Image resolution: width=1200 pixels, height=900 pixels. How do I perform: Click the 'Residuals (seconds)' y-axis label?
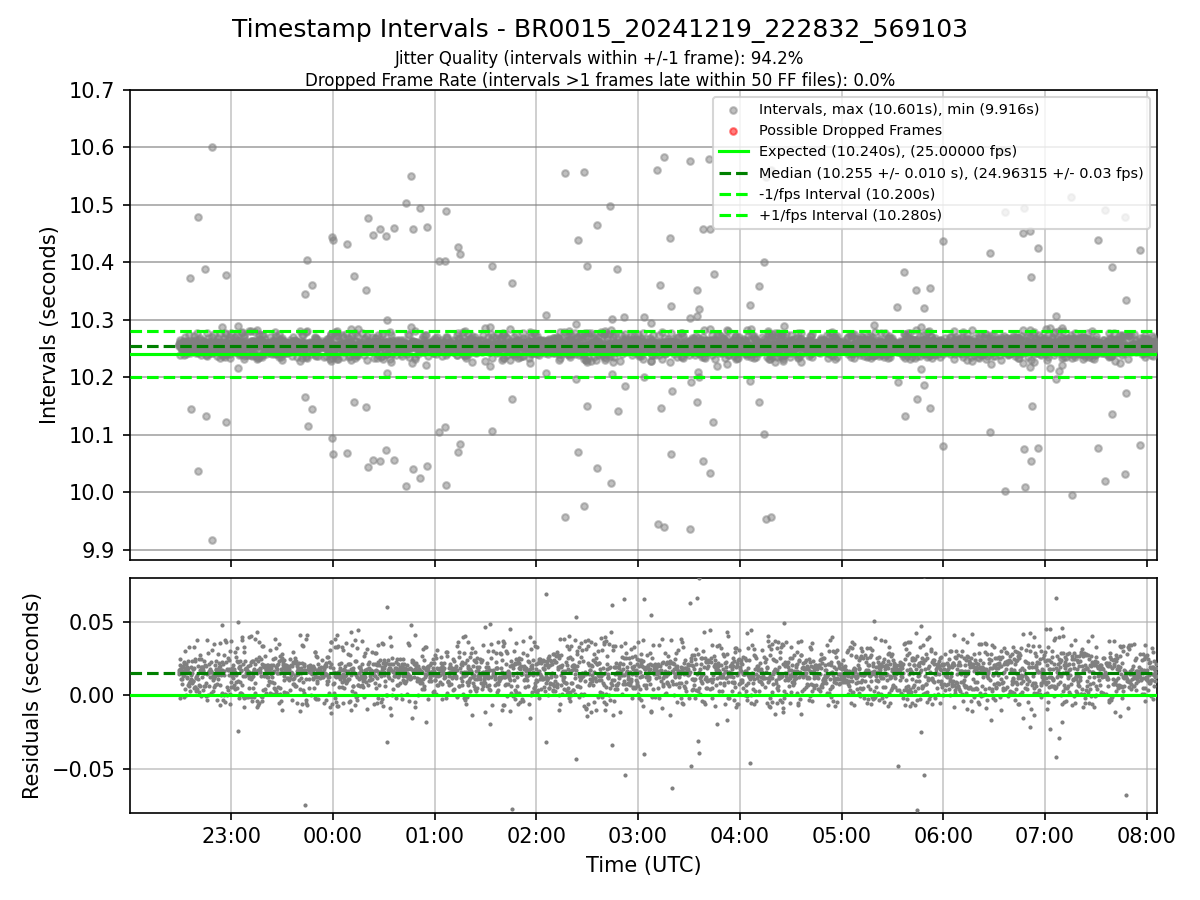point(31,696)
